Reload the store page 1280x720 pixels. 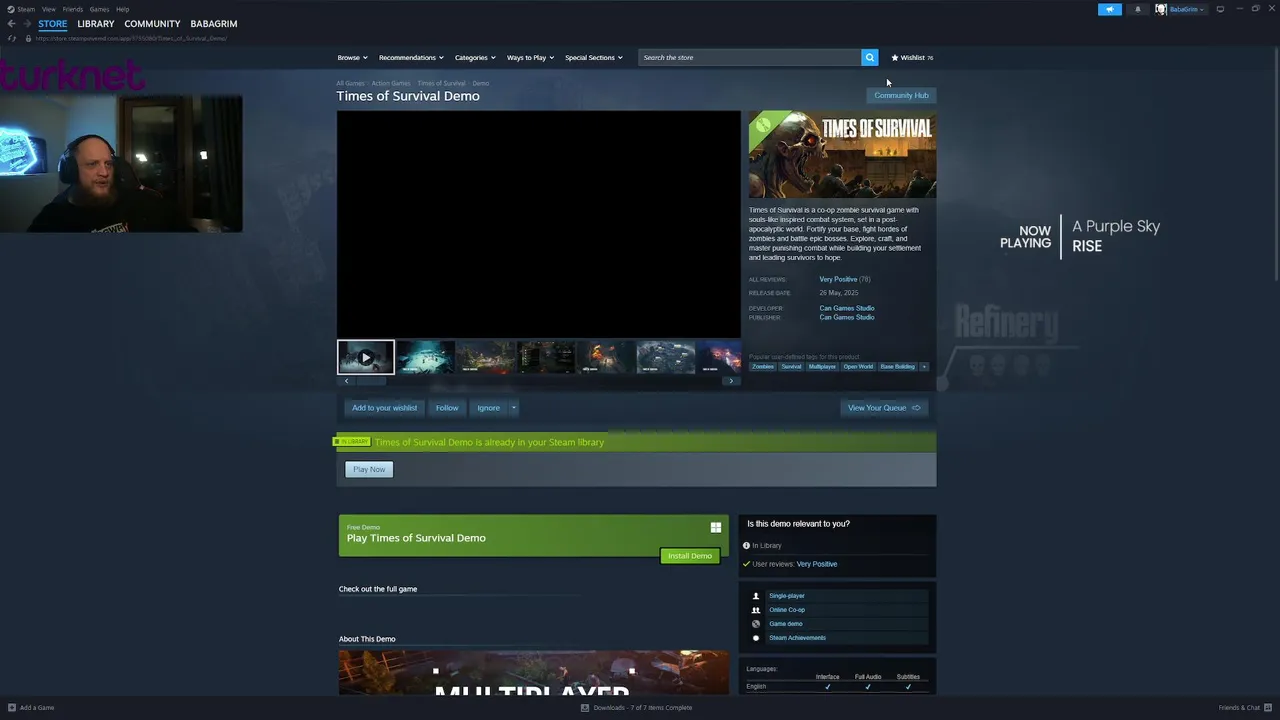click(12, 38)
